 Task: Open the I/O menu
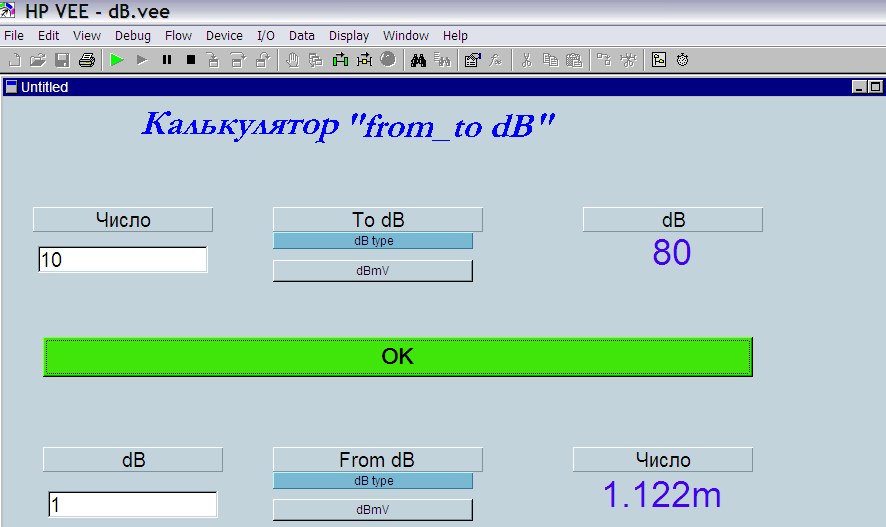266,36
